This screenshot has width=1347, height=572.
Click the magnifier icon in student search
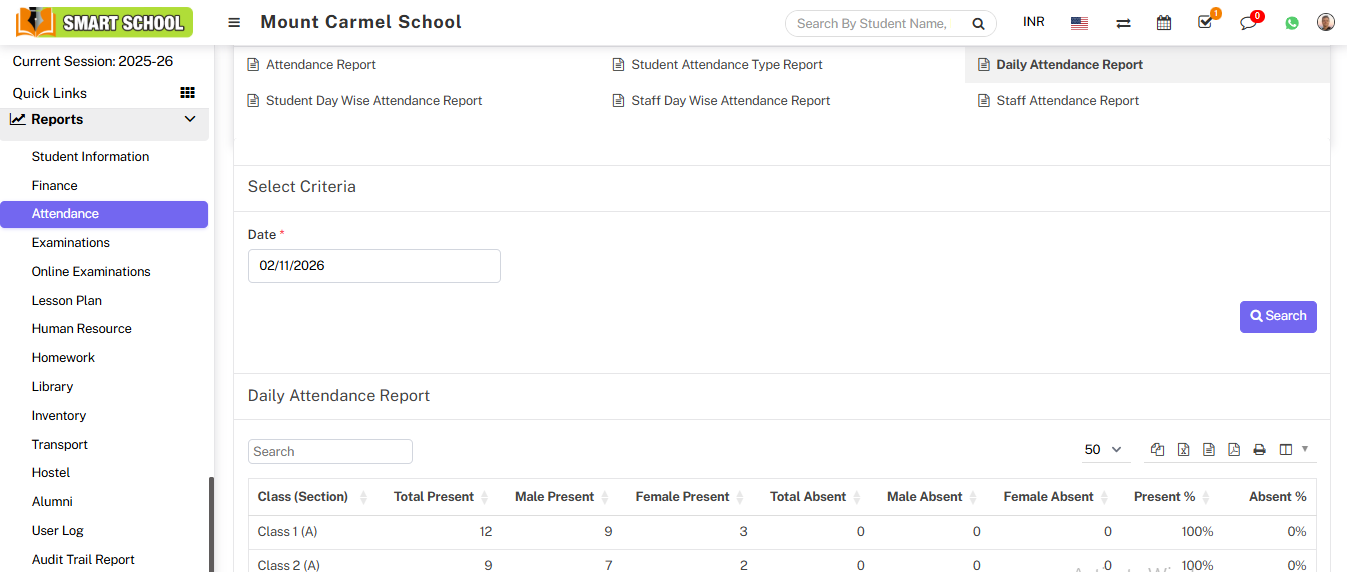coord(978,23)
